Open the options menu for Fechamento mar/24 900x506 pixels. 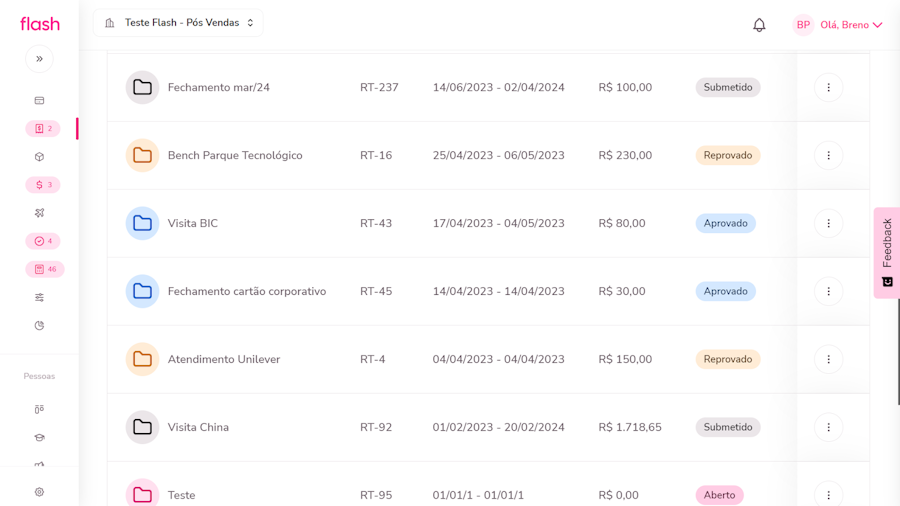click(x=828, y=87)
